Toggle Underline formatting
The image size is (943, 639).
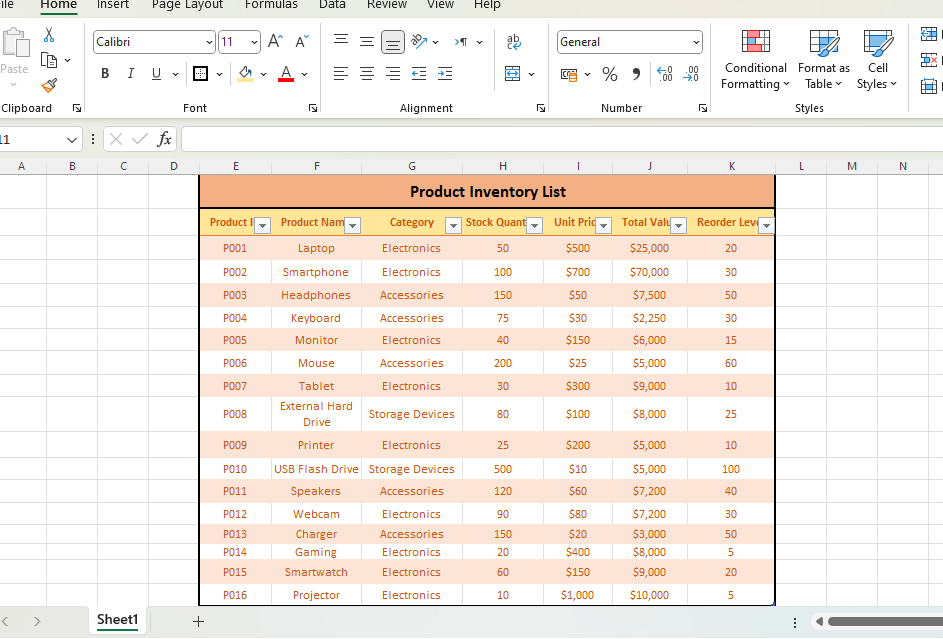(156, 74)
